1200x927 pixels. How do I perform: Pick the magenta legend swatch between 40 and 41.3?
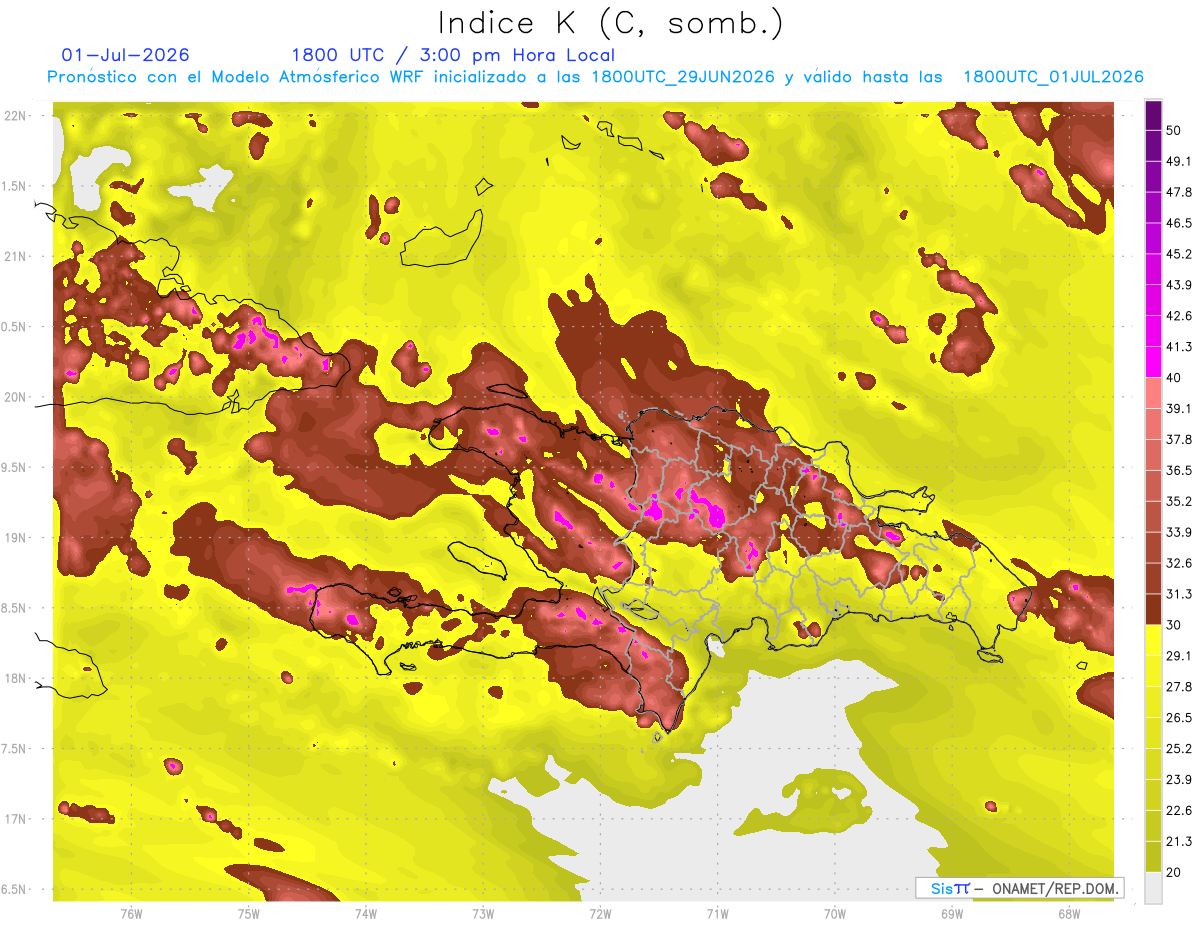tap(1153, 362)
